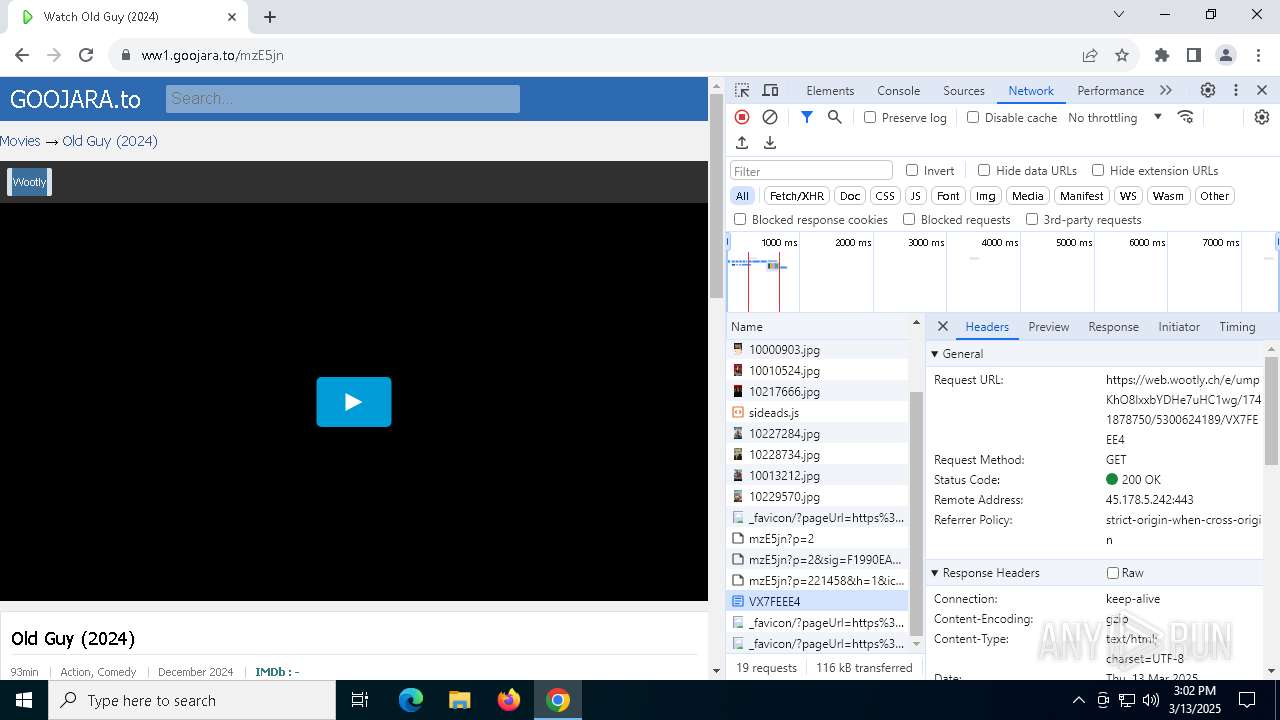
Task: Check Blocked requests checkbox
Action: [x=909, y=219]
